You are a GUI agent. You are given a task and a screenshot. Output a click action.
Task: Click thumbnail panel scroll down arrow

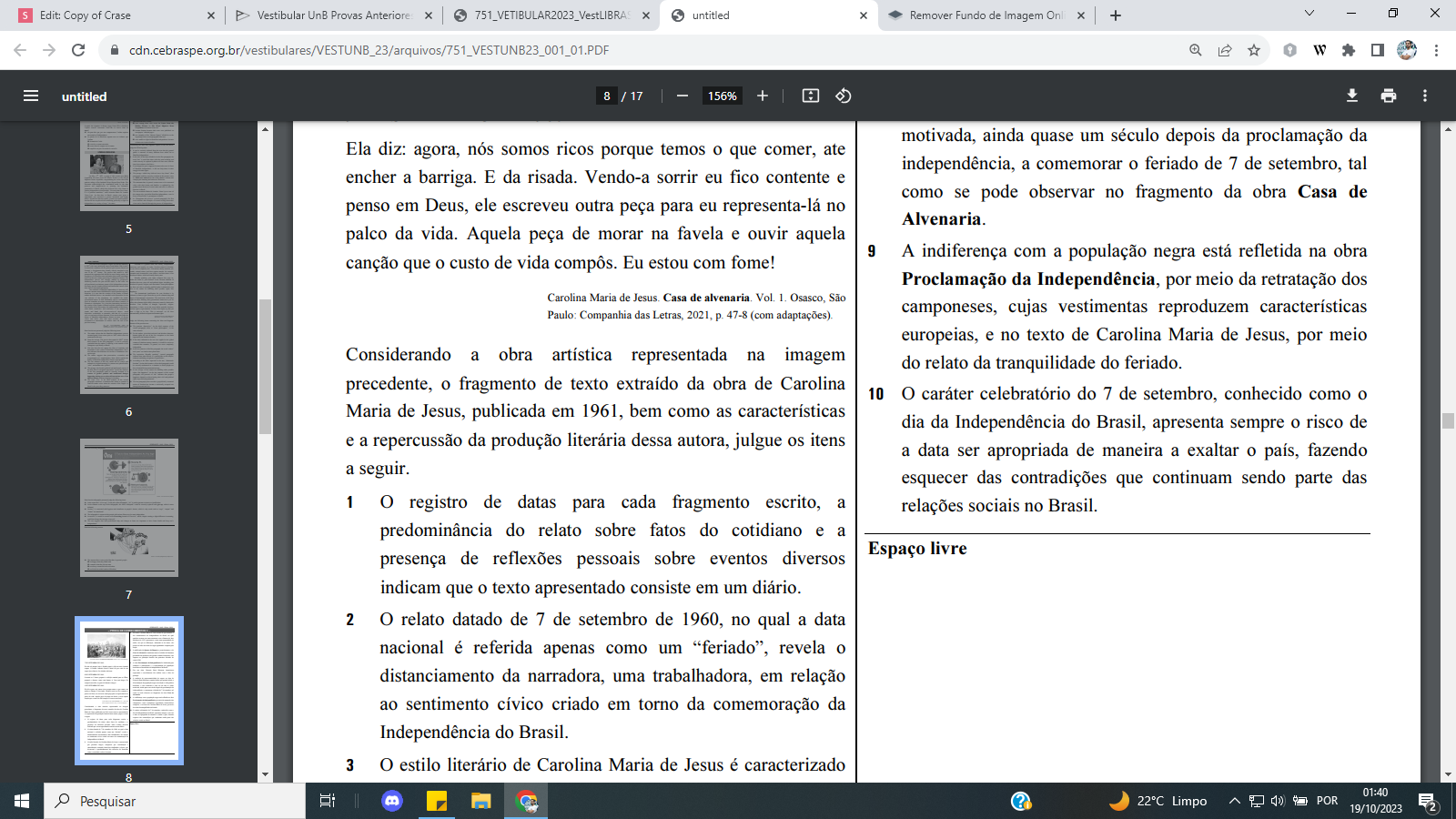(266, 775)
